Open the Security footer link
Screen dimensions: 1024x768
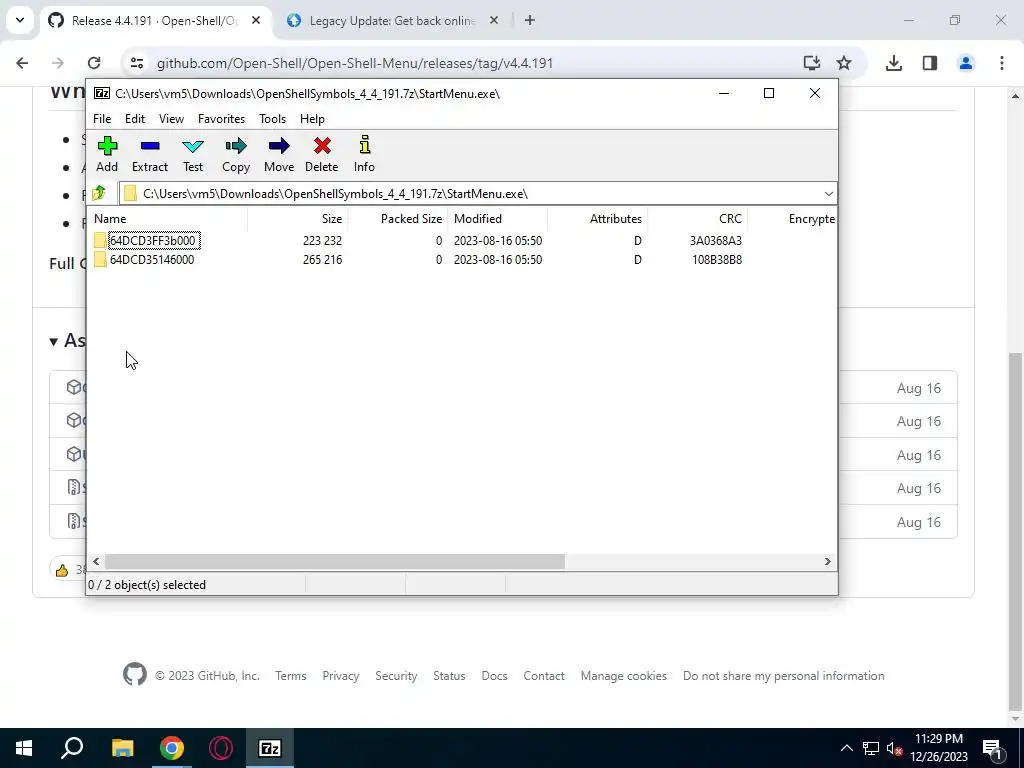(x=396, y=676)
